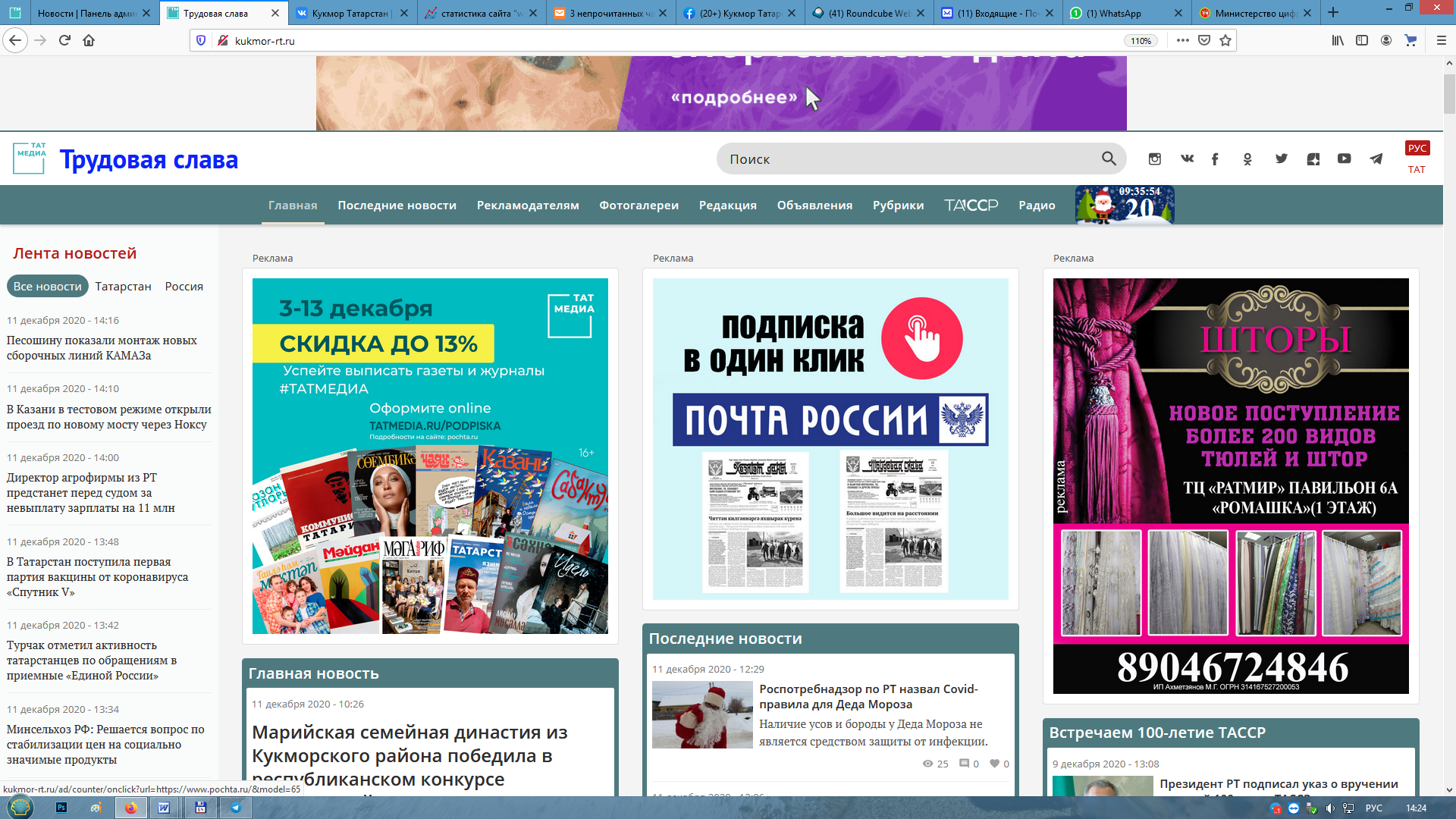Open Firefox hamburger menu

(x=1442, y=40)
